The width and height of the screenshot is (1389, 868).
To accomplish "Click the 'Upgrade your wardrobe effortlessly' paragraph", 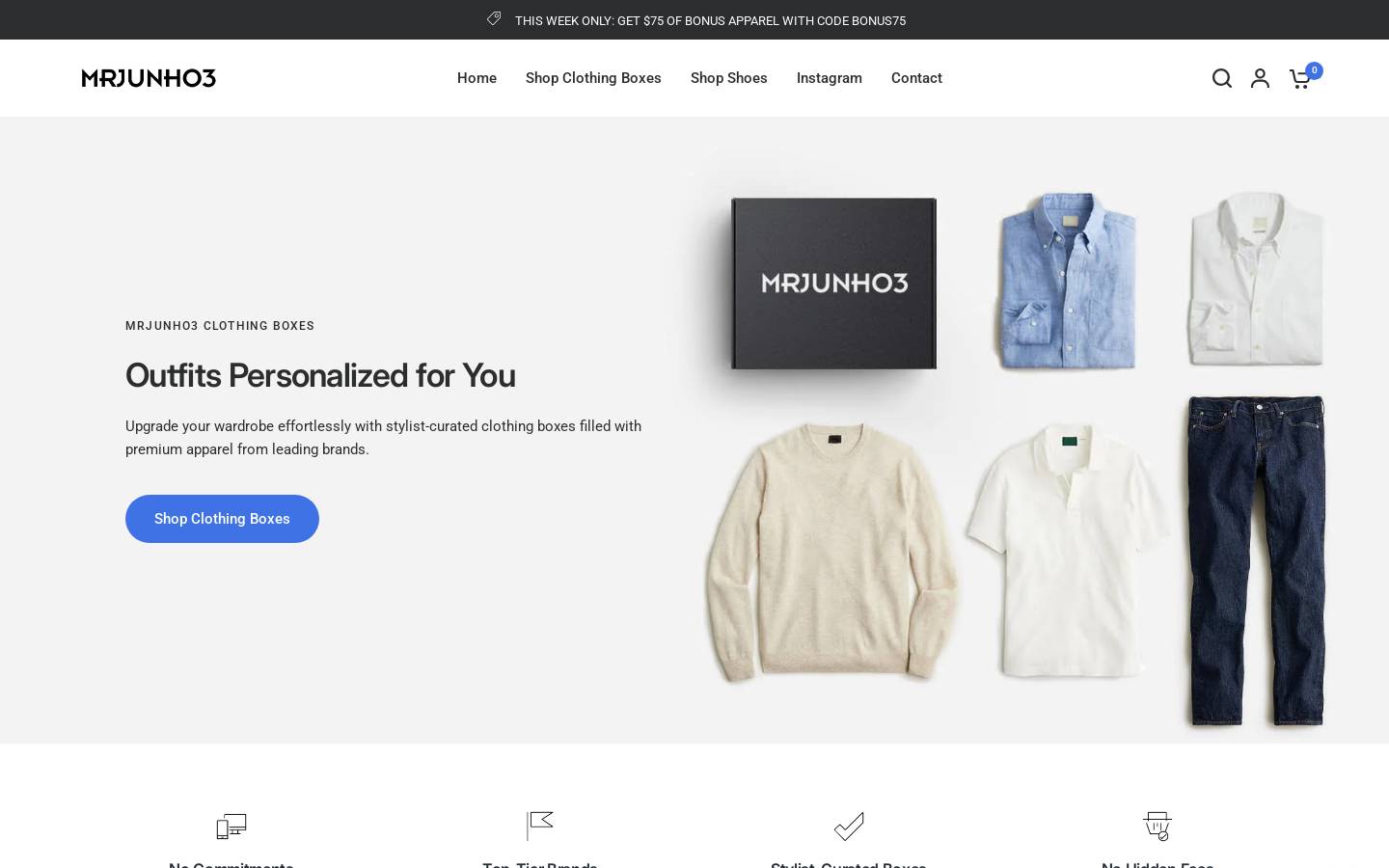I will click(x=384, y=438).
